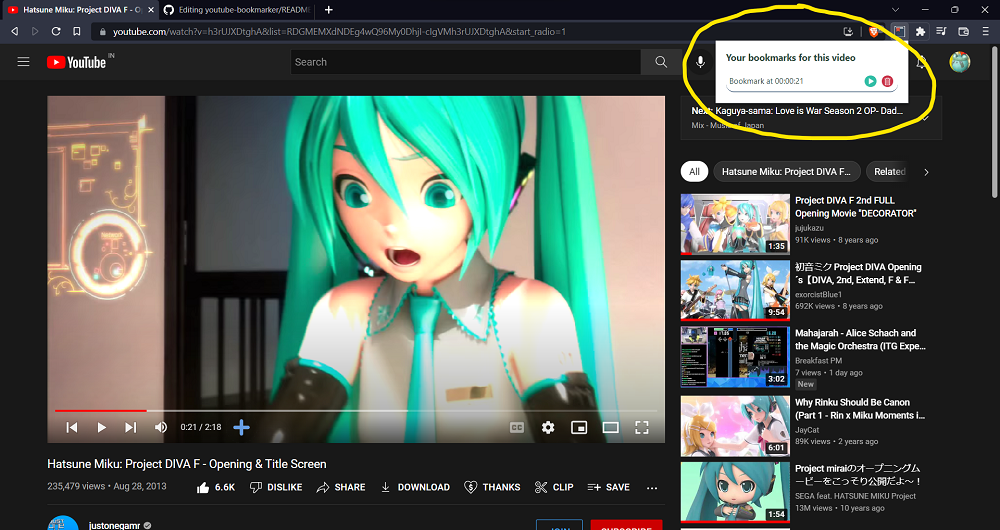
Task: Open Brave Shields lion icon
Action: (x=873, y=31)
